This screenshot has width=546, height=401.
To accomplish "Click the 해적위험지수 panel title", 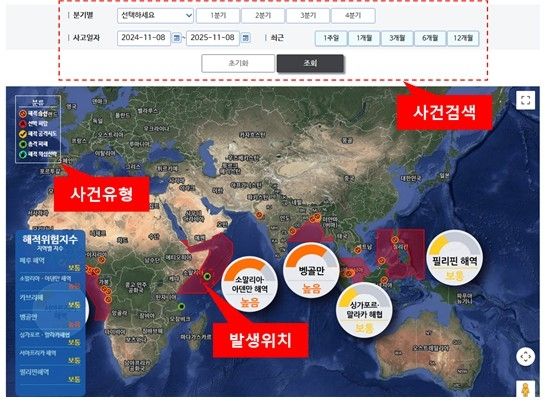I will pyautogui.click(x=50, y=239).
